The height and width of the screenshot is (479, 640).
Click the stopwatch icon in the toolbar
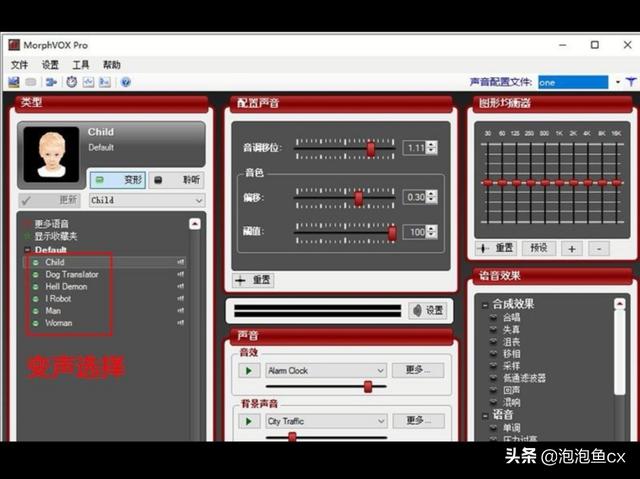pyautogui.click(x=72, y=82)
